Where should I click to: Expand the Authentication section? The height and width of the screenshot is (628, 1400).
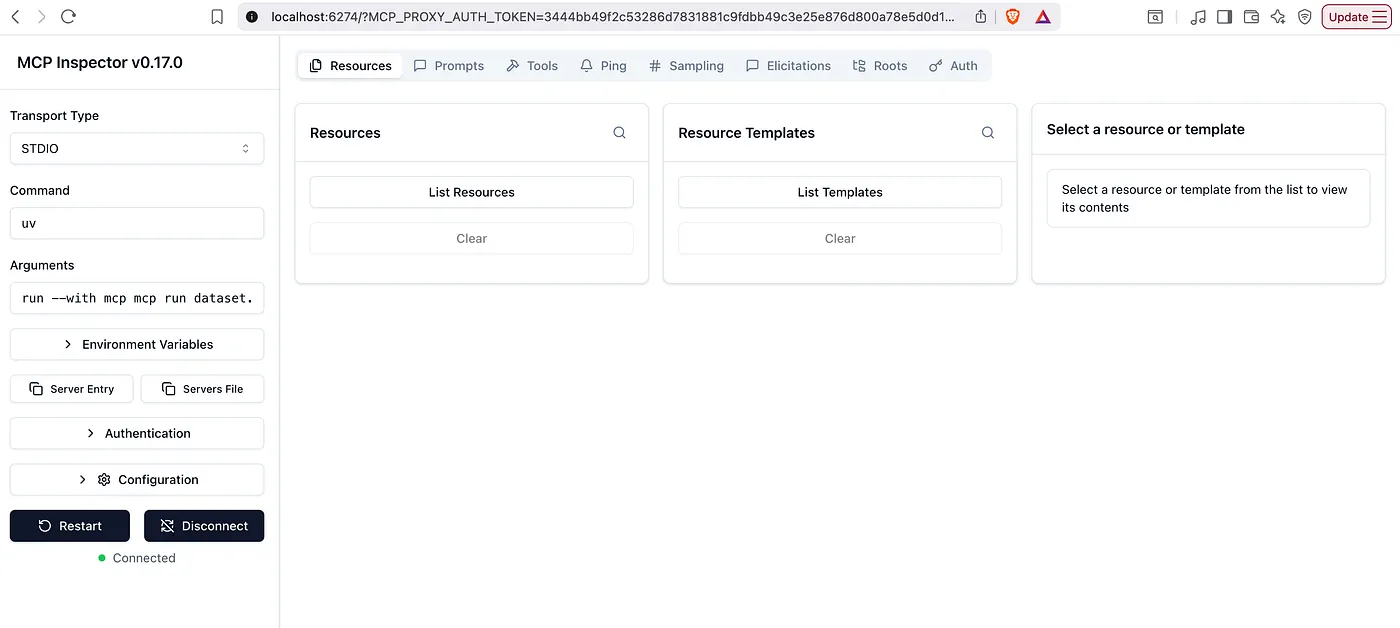pyautogui.click(x=137, y=433)
